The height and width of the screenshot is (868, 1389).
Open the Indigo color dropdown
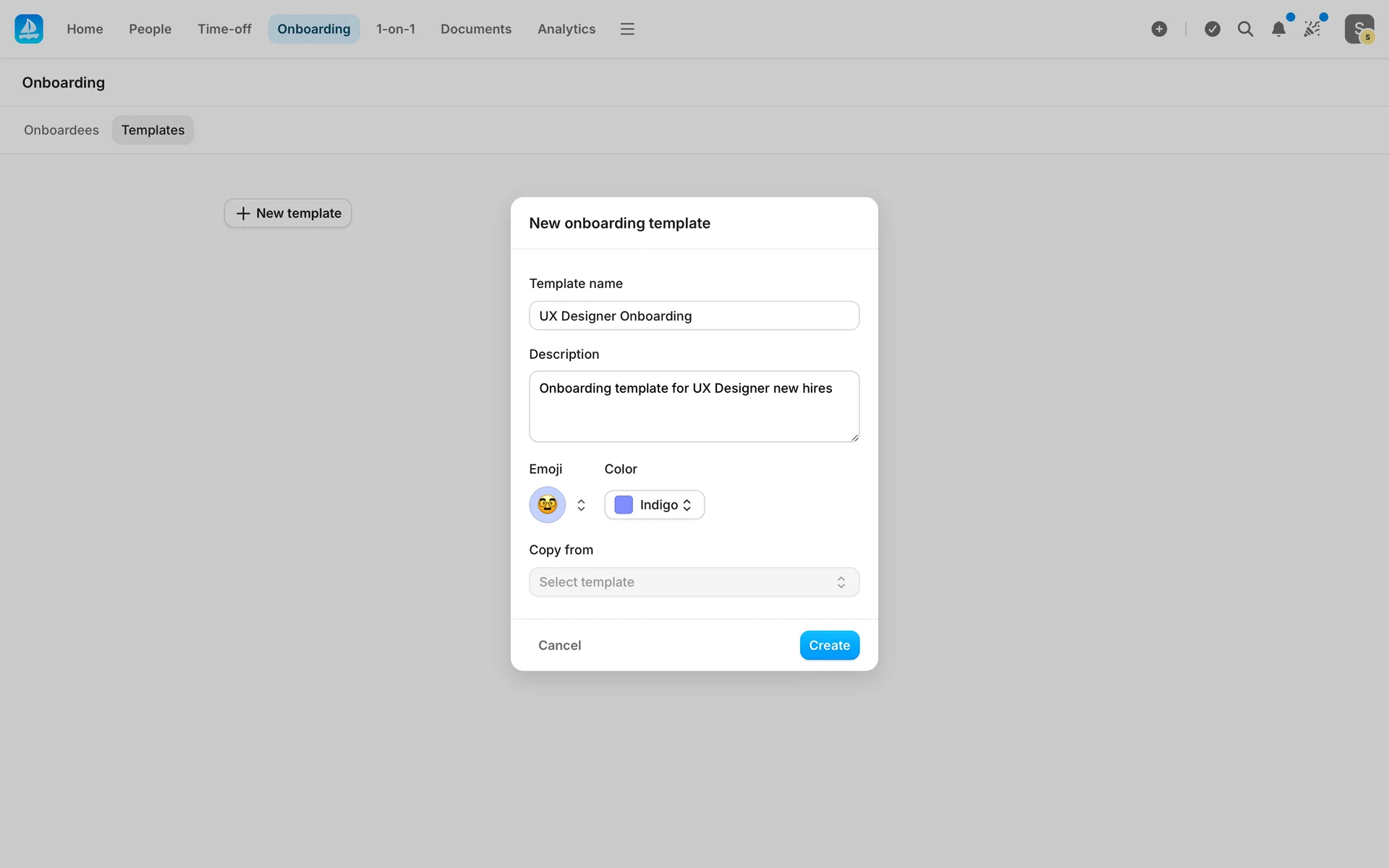pyautogui.click(x=654, y=505)
